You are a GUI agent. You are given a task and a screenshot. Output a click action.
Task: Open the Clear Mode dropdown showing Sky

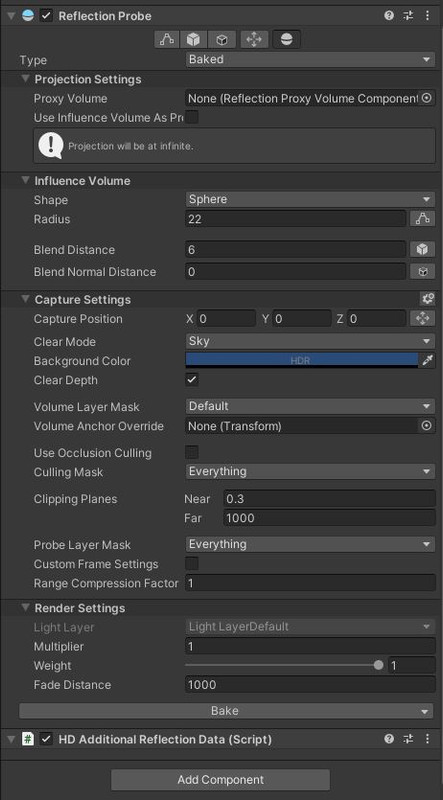click(x=310, y=341)
